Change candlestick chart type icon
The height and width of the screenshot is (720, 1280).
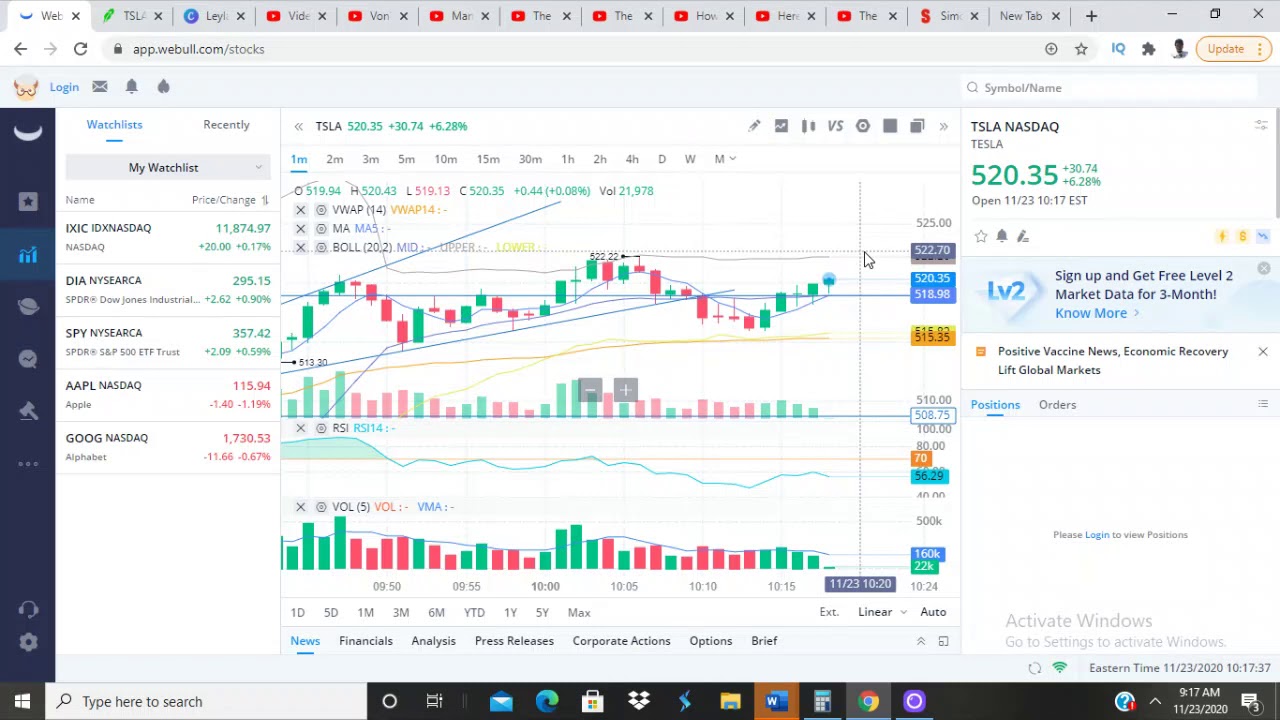point(808,126)
